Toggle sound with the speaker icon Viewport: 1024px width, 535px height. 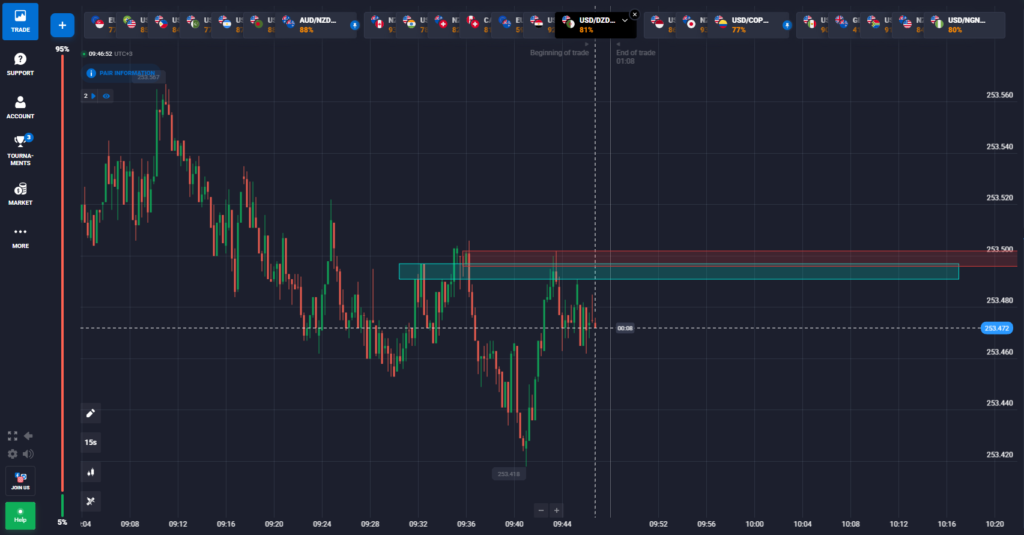point(28,453)
